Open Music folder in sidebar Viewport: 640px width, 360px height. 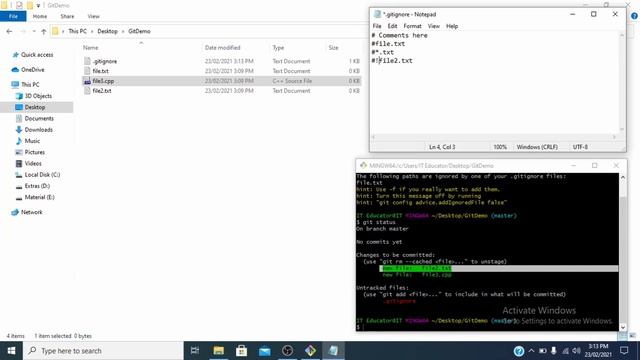pos(32,141)
